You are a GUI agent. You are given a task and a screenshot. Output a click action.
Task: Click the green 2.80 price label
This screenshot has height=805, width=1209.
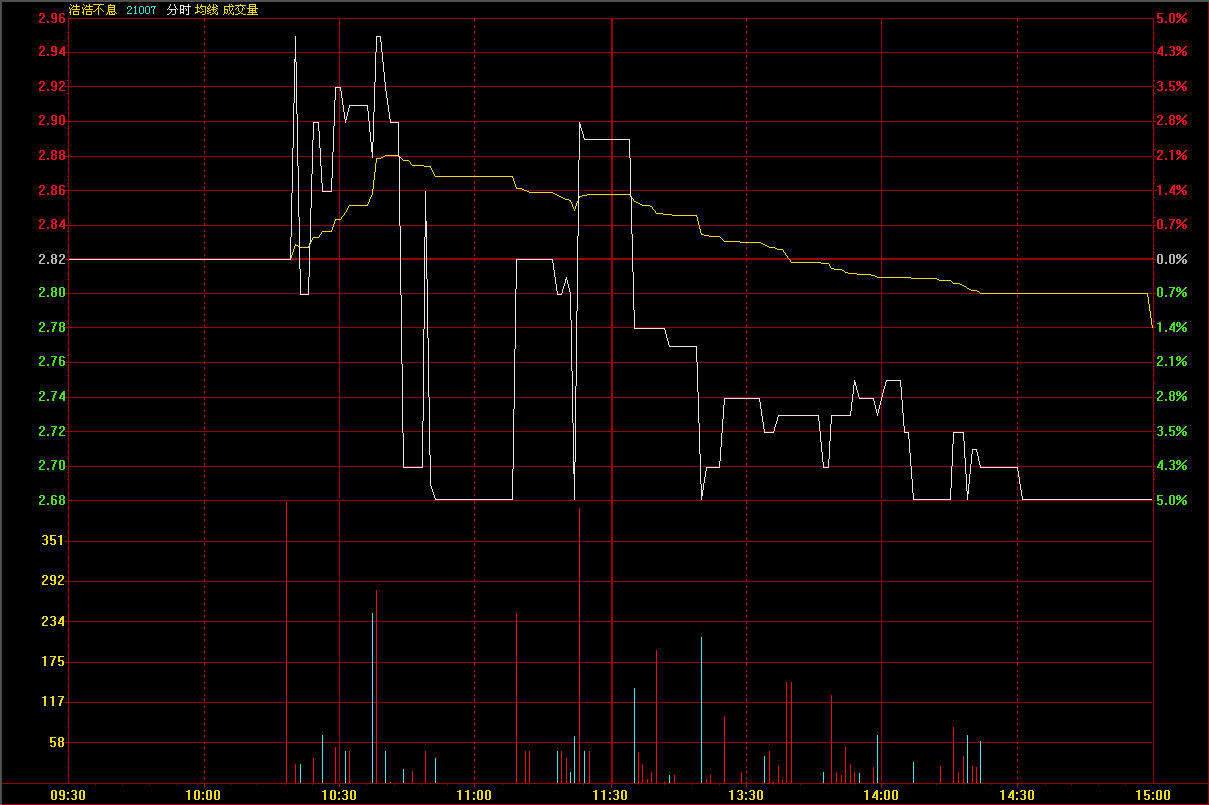click(52, 293)
